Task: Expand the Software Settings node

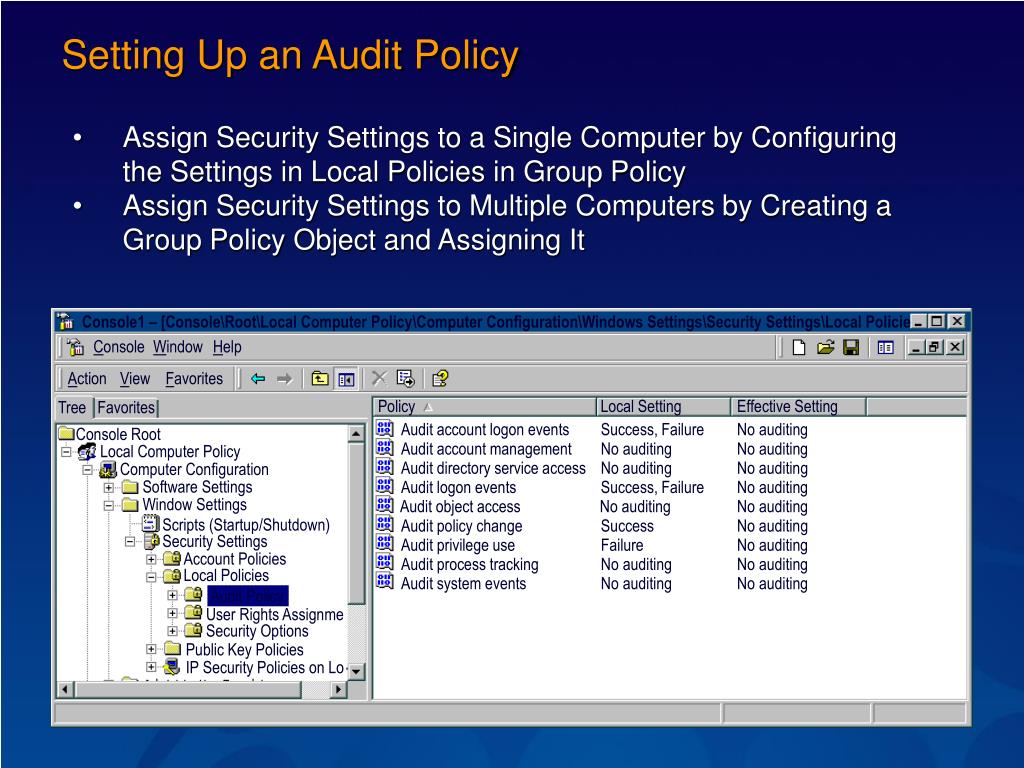Action: 109,487
